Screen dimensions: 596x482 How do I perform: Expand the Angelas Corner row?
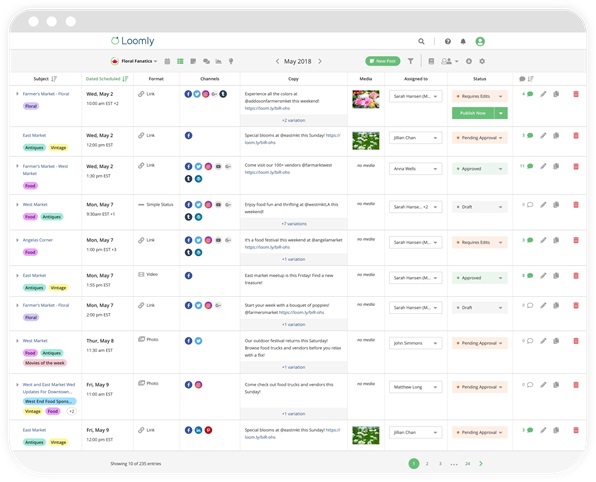[x=17, y=240]
